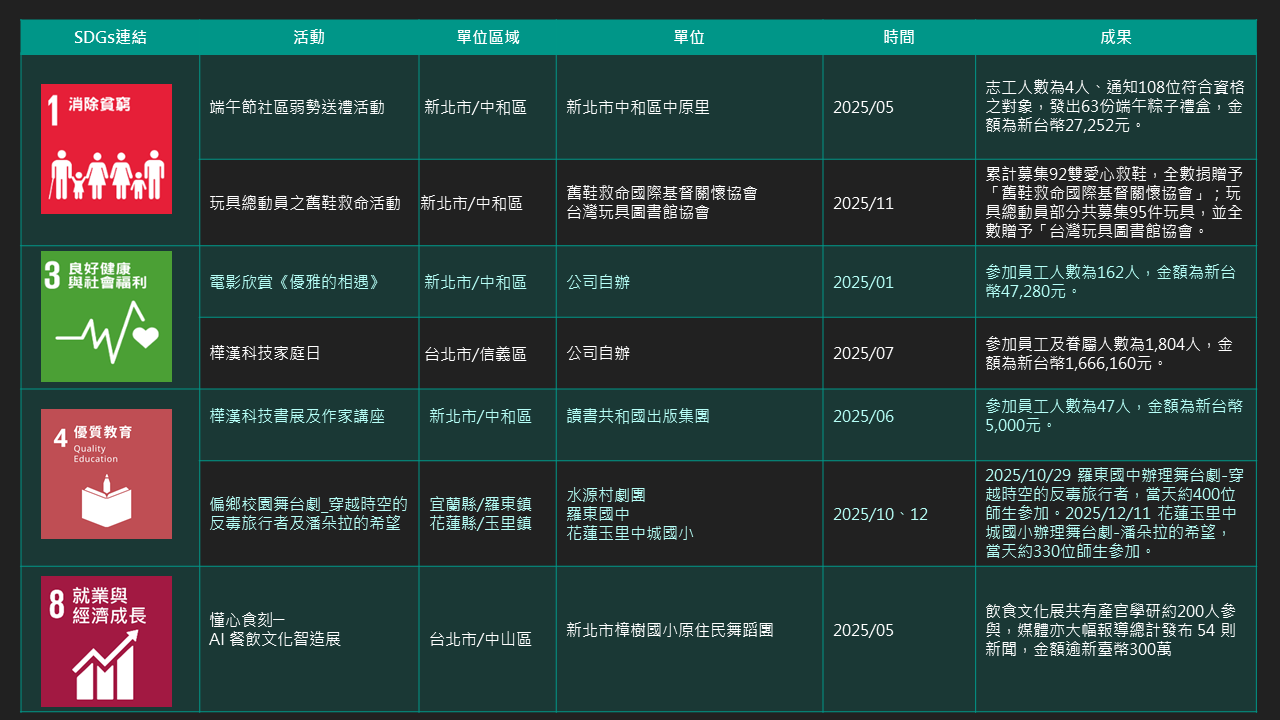1280x720 pixels.
Task: Click the 端午節社區弱勢送禮活動 activity cell
Action: tap(297, 107)
